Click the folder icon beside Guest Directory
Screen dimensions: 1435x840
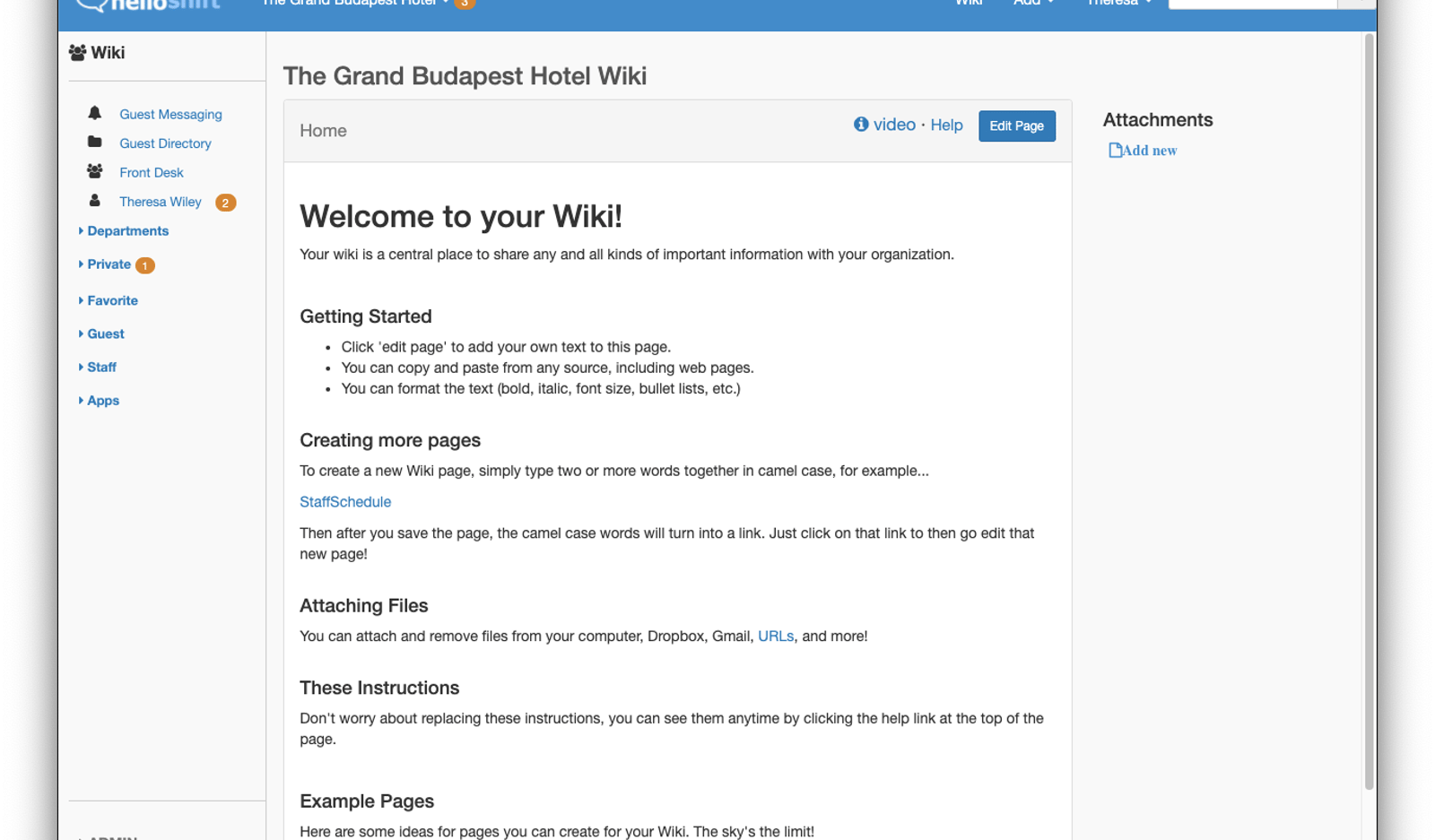pyautogui.click(x=94, y=142)
